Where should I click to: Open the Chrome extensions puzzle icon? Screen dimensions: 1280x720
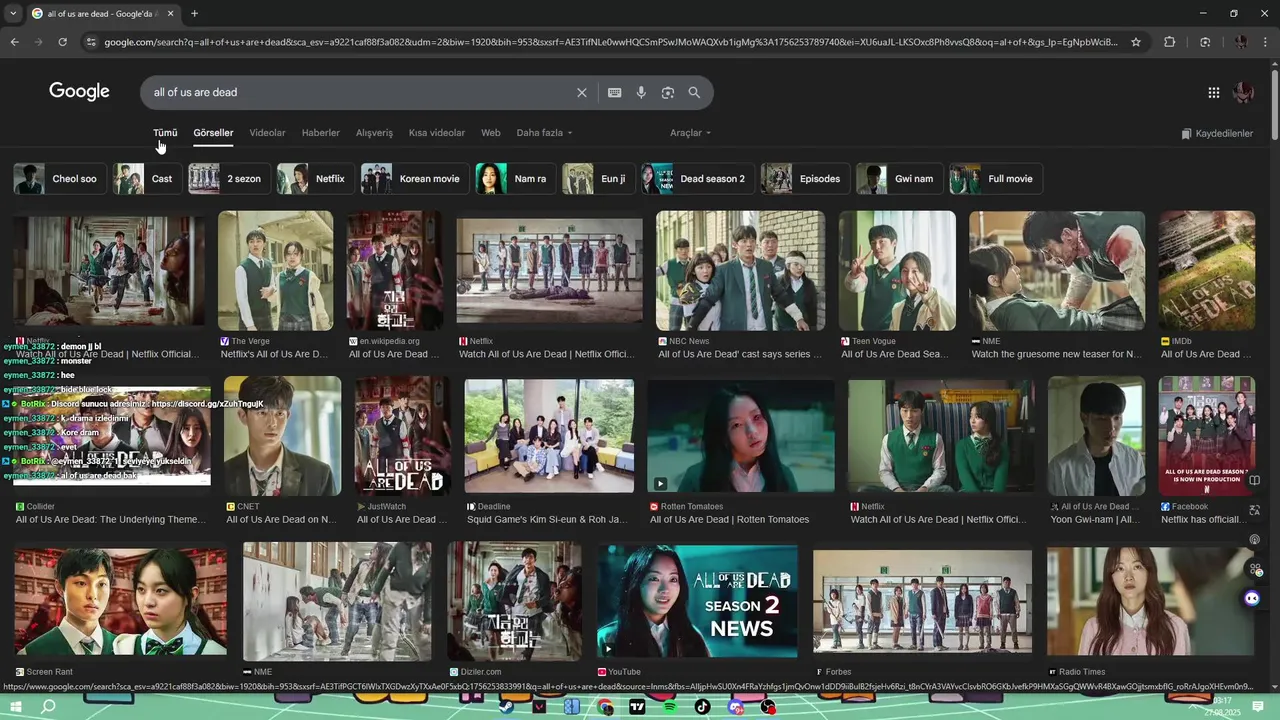[1170, 42]
